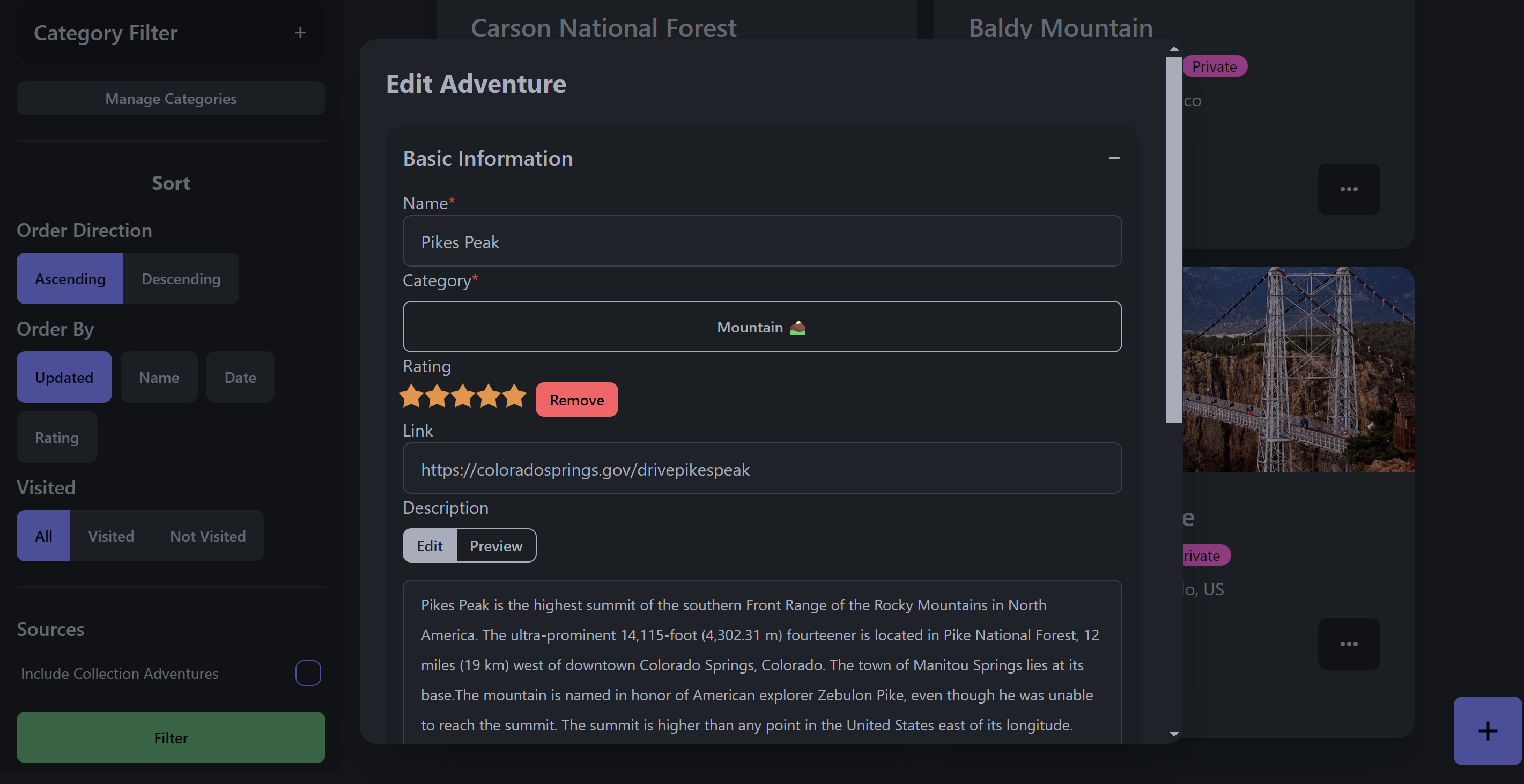Collapse the Basic Information section
Viewport: 1524px width, 784px height.
click(x=1114, y=158)
